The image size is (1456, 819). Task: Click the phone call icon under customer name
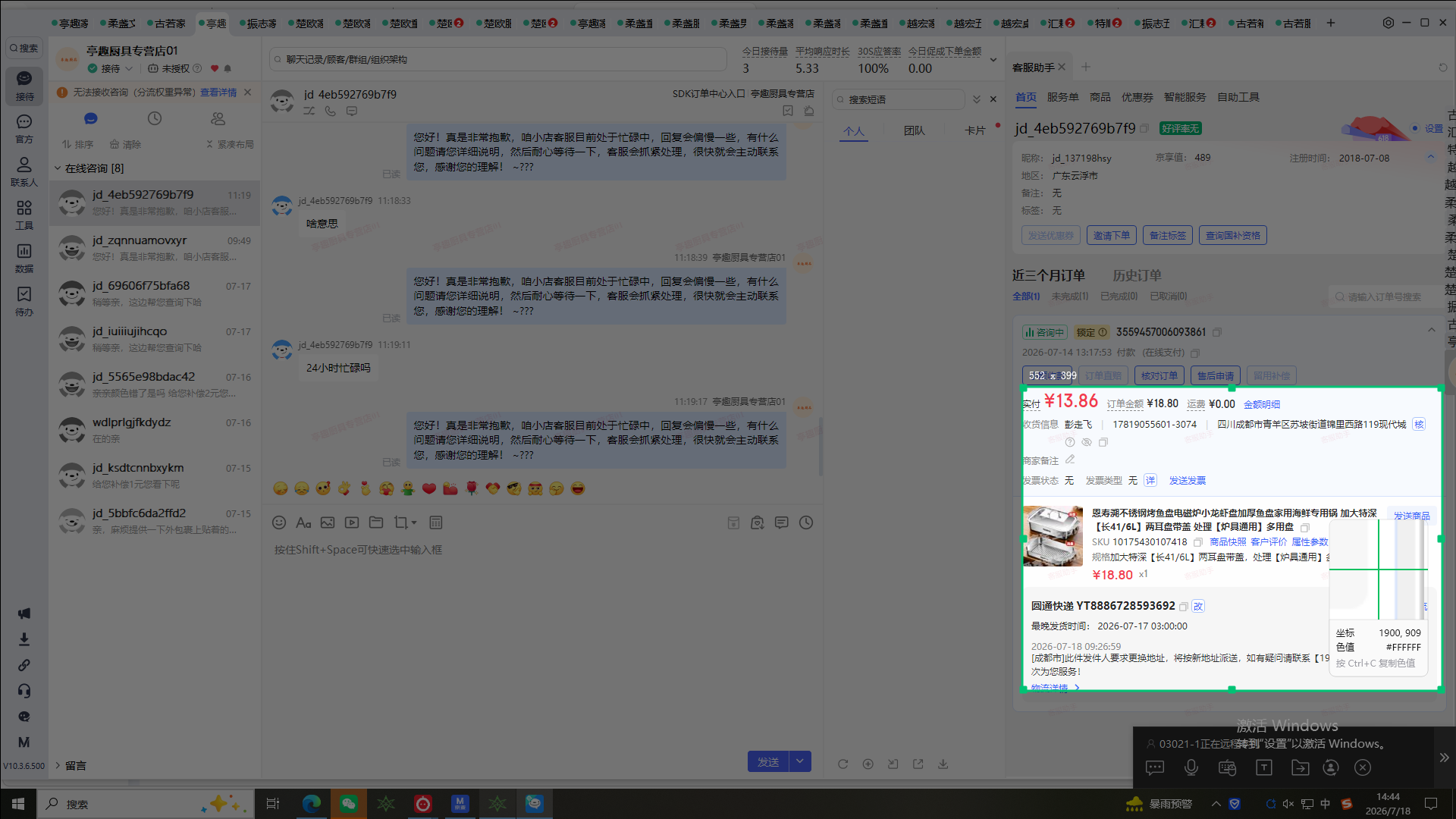(331, 111)
